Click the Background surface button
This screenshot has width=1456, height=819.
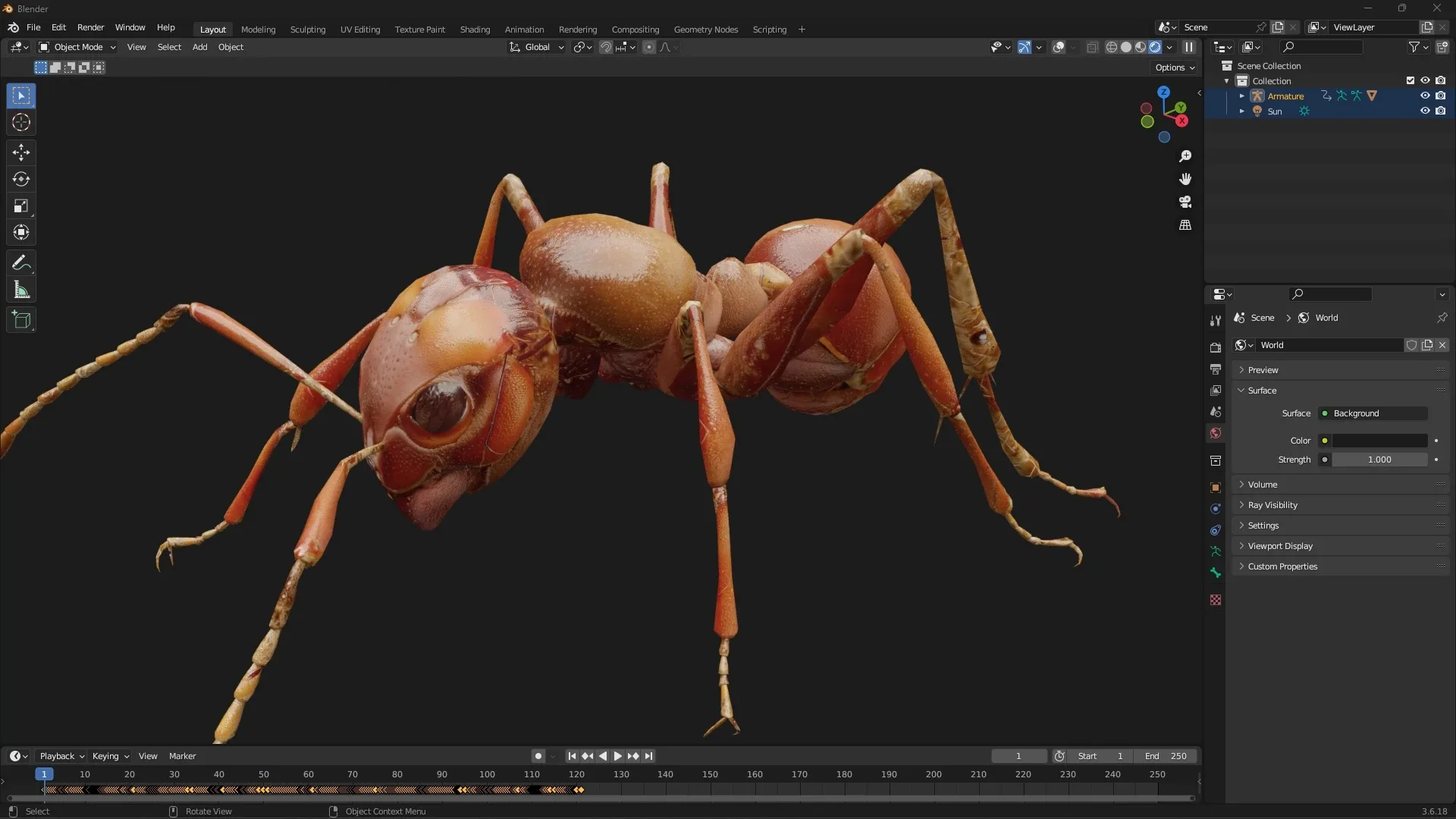pyautogui.click(x=1373, y=413)
